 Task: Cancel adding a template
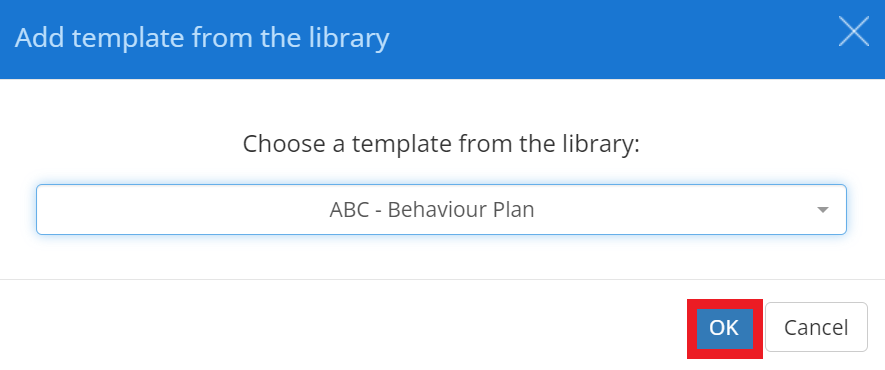816,327
